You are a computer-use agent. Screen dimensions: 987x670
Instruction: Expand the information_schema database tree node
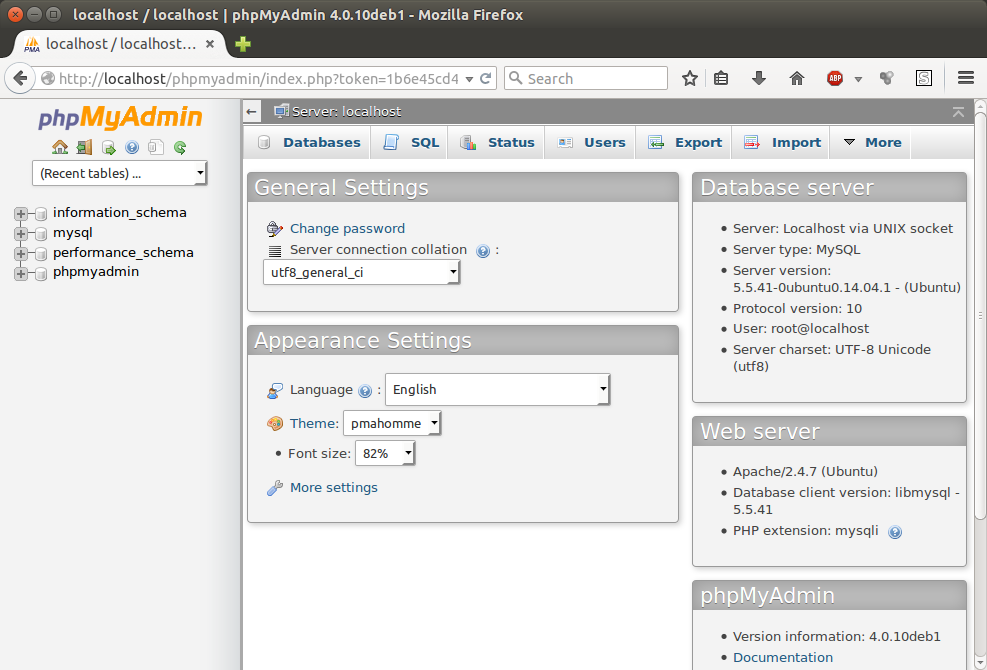tap(21, 213)
